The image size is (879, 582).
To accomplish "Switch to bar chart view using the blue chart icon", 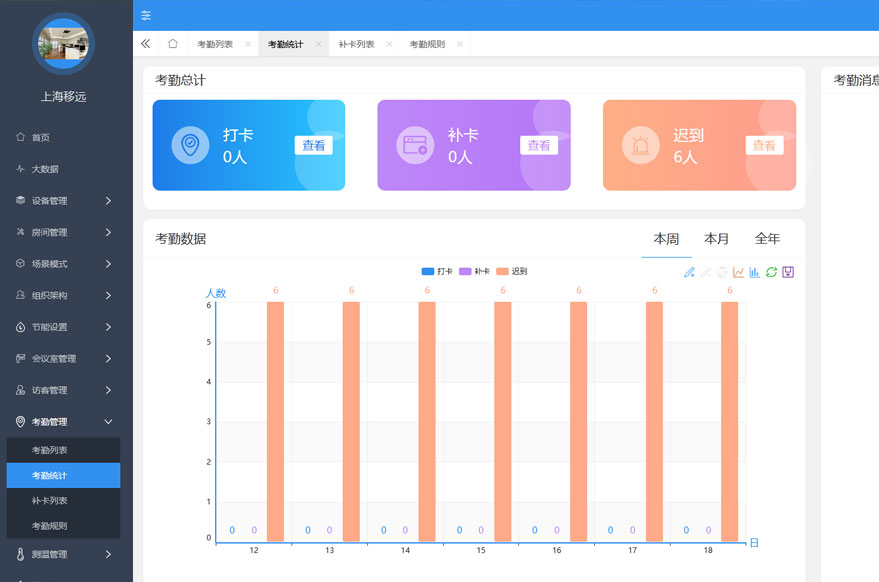I will pos(754,271).
